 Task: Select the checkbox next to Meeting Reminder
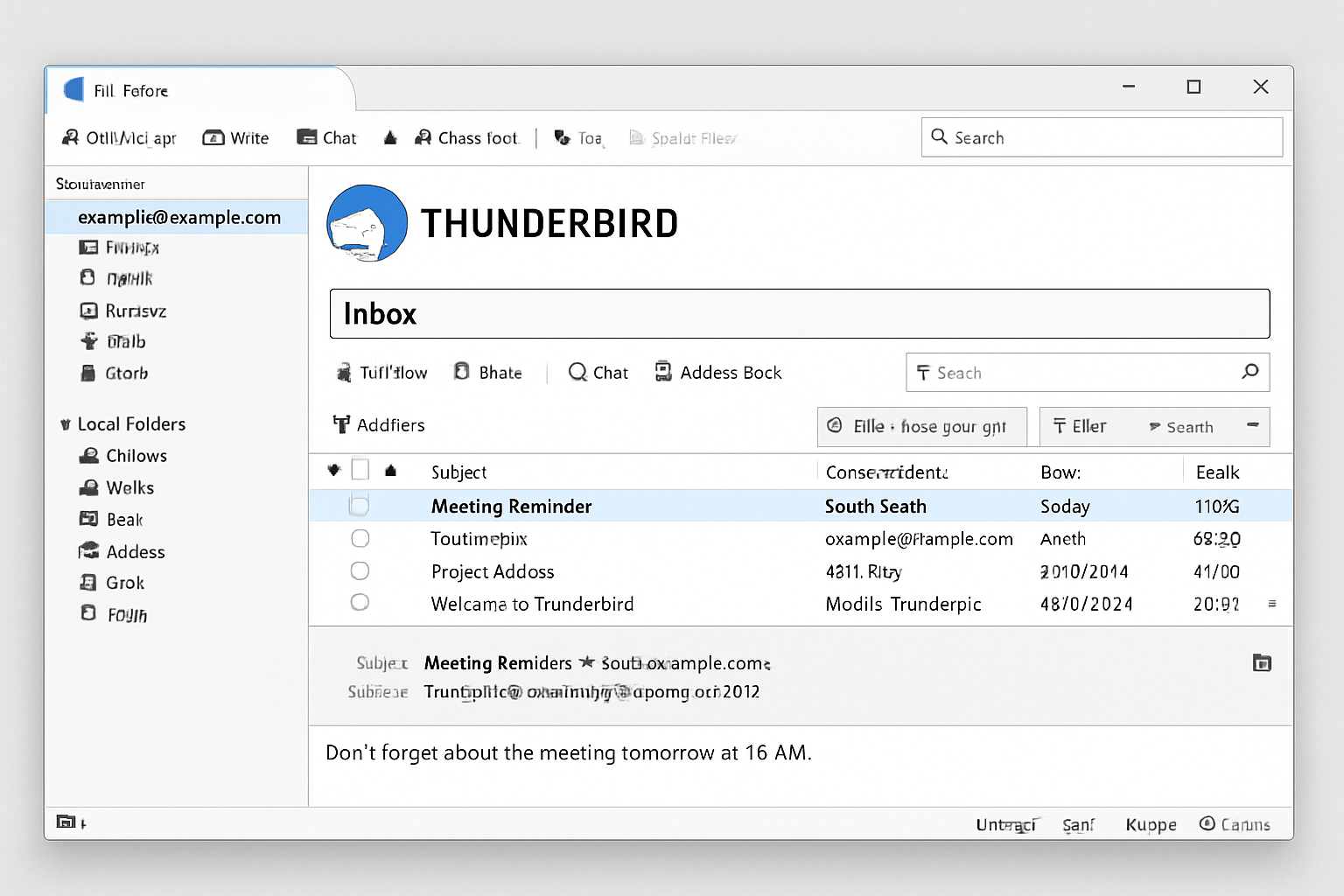tap(360, 505)
